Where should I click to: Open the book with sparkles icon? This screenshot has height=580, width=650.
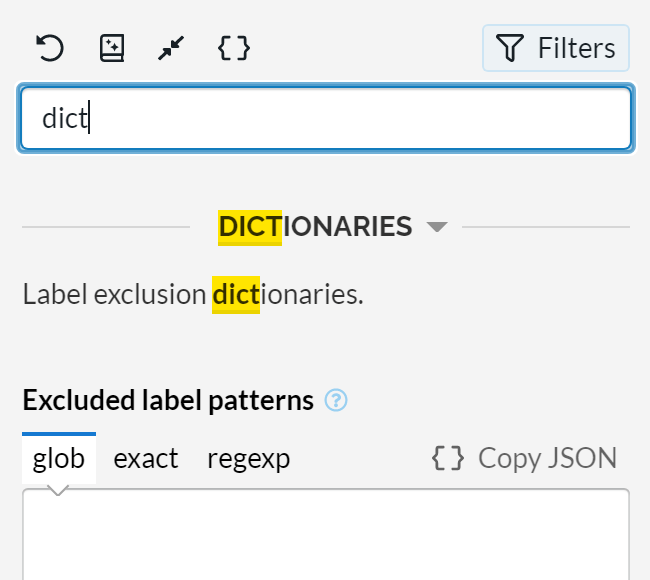[x=112, y=48]
